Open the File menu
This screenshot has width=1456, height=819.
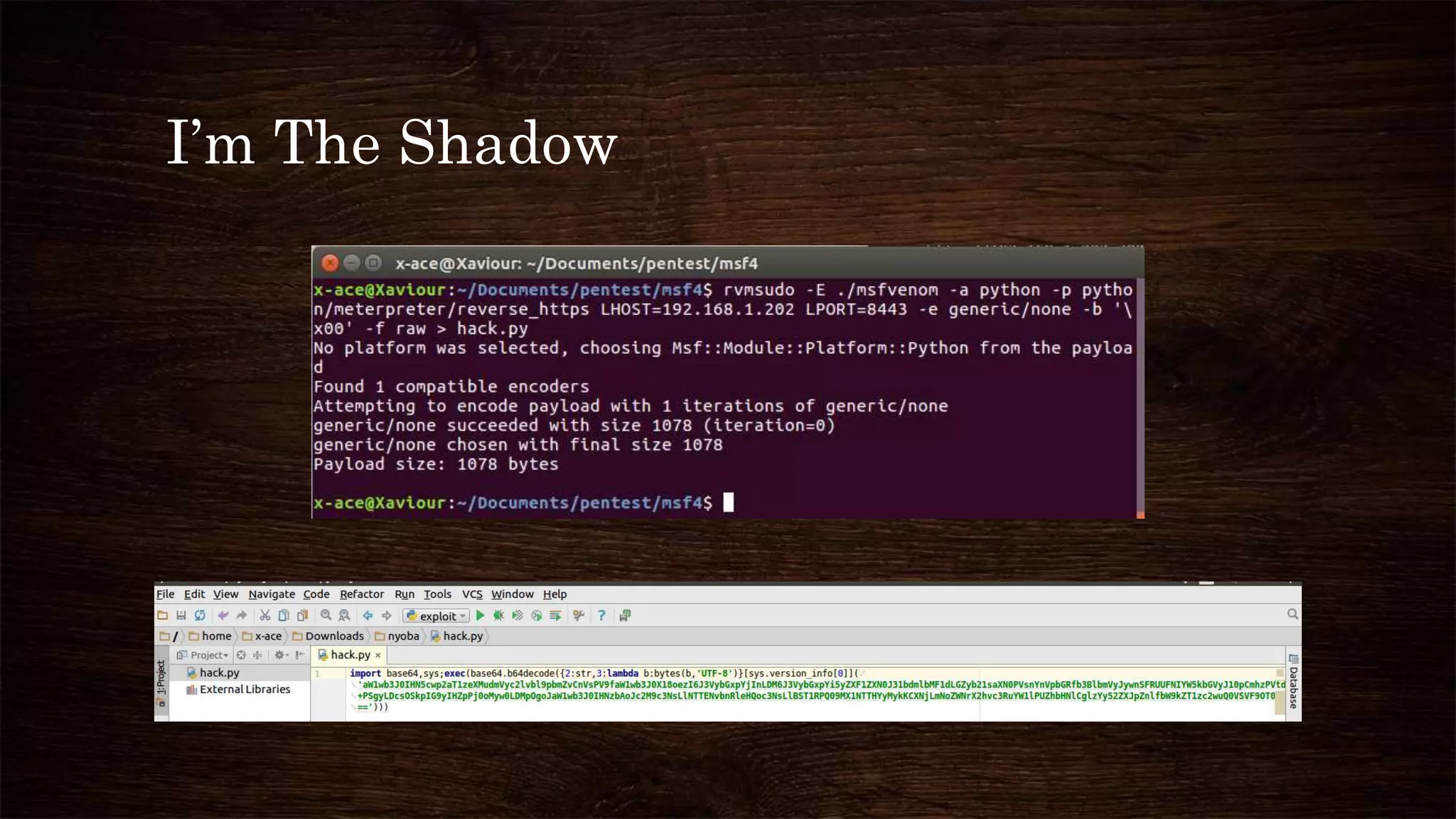click(165, 594)
